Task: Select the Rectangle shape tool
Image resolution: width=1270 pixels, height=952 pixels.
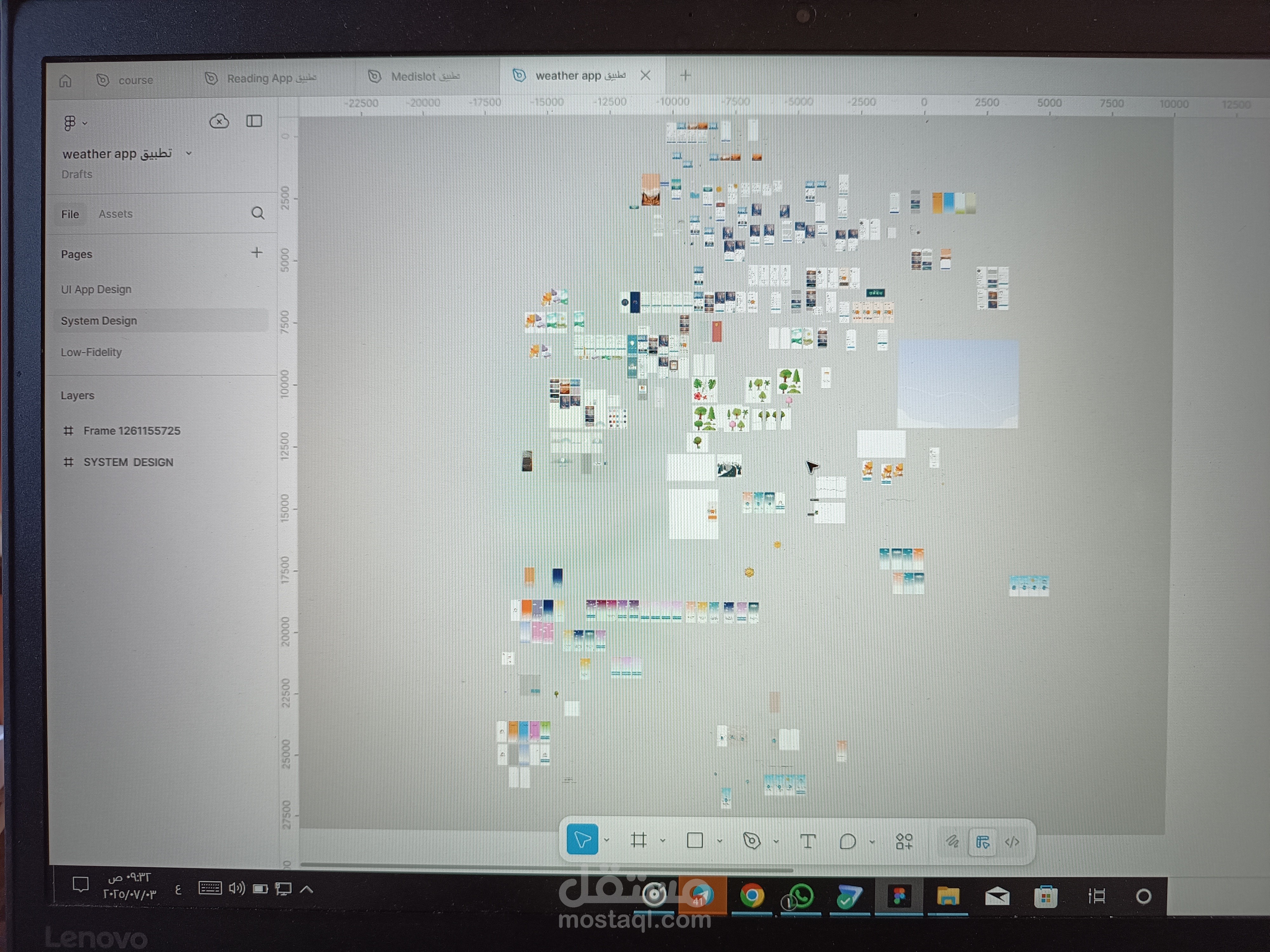Action: (695, 841)
